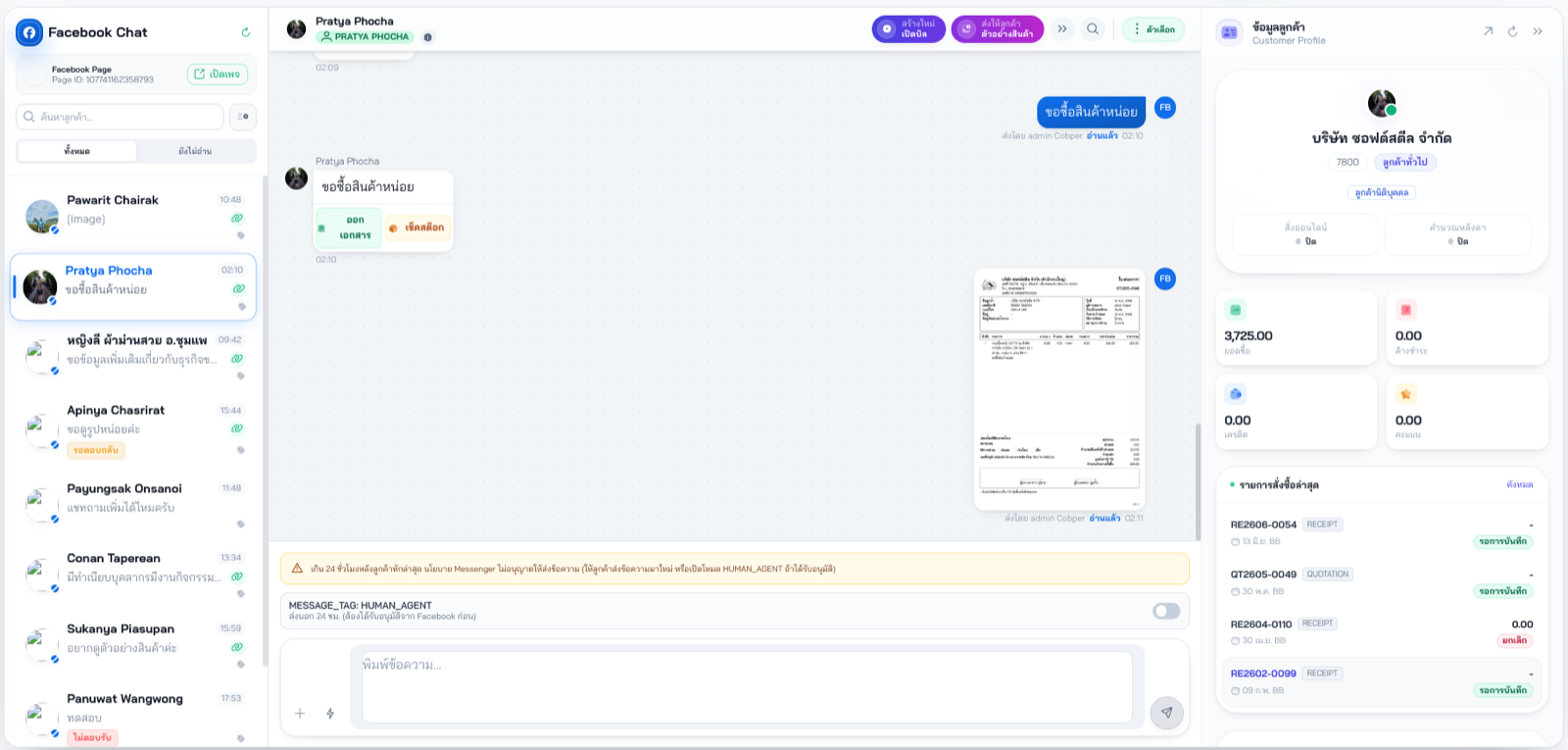Open the ตัวเลือก options menu

(x=1153, y=29)
